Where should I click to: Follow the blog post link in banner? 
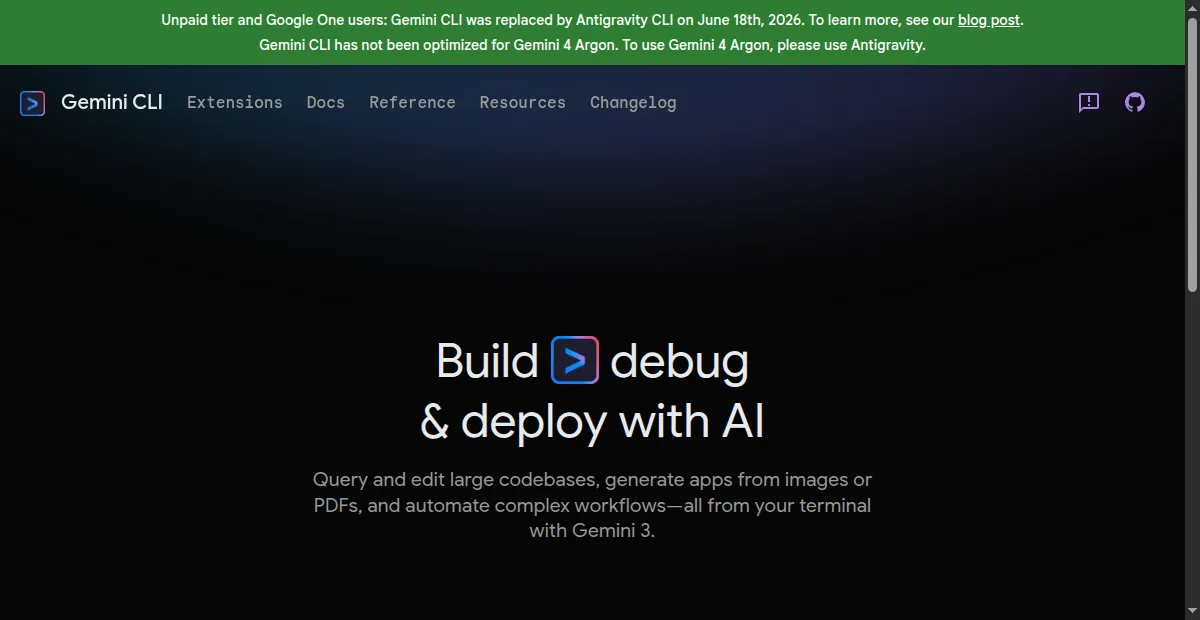[989, 20]
